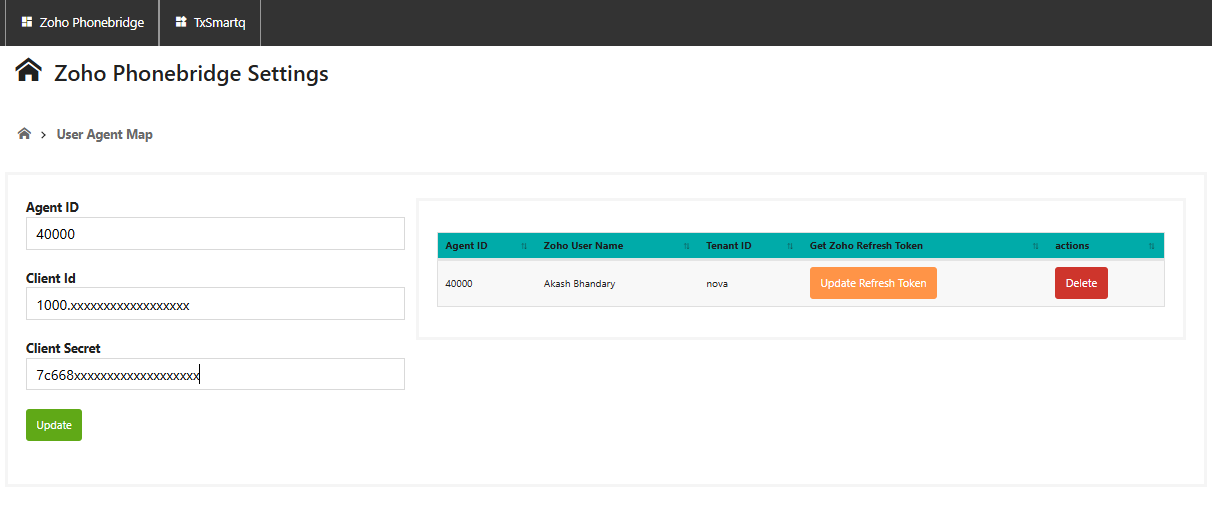
Task: Click the large home icon in page title
Action: click(29, 71)
